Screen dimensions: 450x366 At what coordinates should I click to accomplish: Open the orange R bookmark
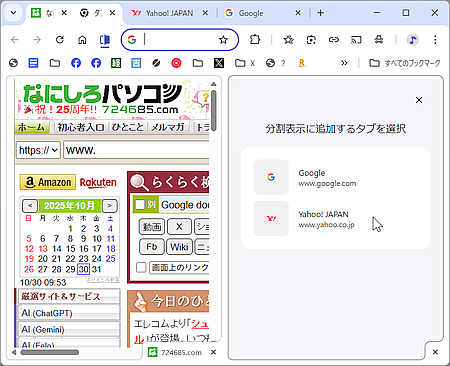(x=302, y=63)
